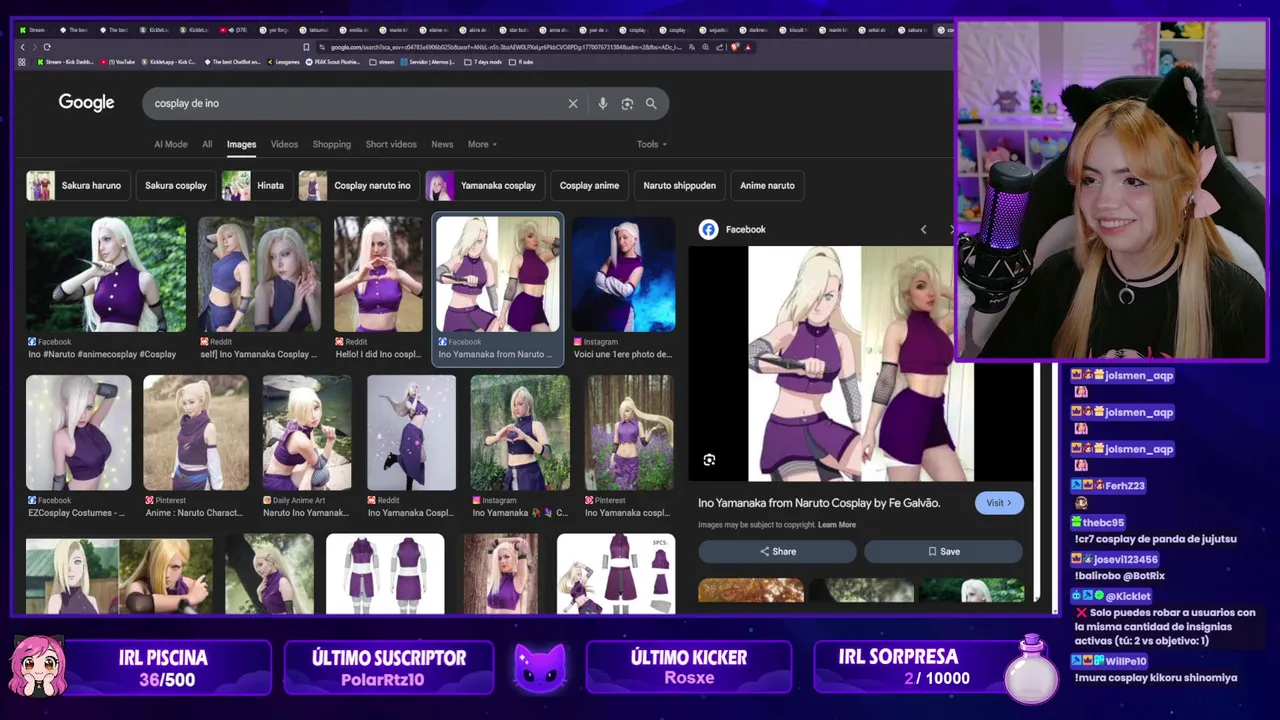1280x720 pixels.
Task: Open the Daily Anime Art Naruto Ino thumbnail
Action: [x=307, y=433]
